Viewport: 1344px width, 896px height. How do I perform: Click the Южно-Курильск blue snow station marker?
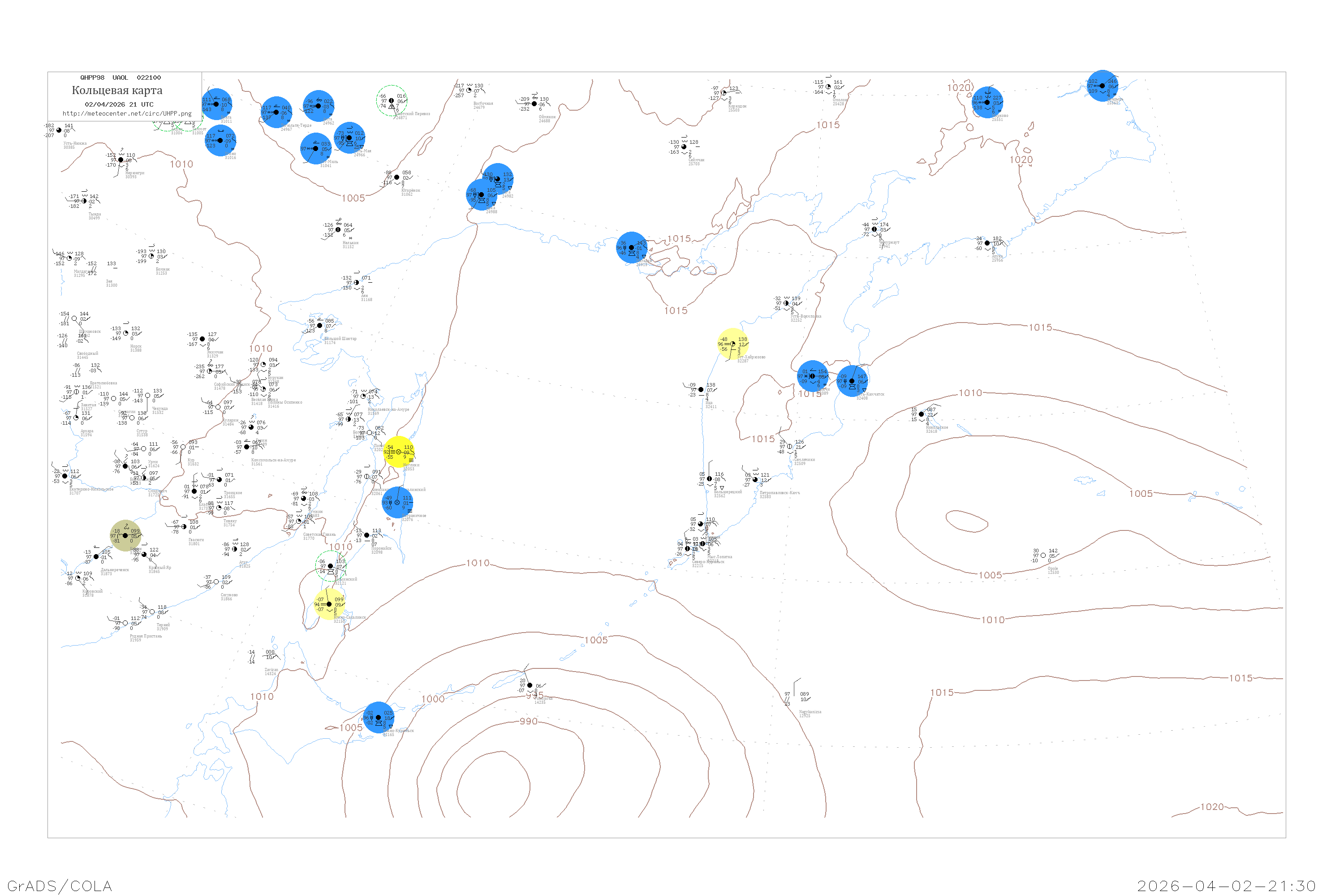(x=378, y=718)
